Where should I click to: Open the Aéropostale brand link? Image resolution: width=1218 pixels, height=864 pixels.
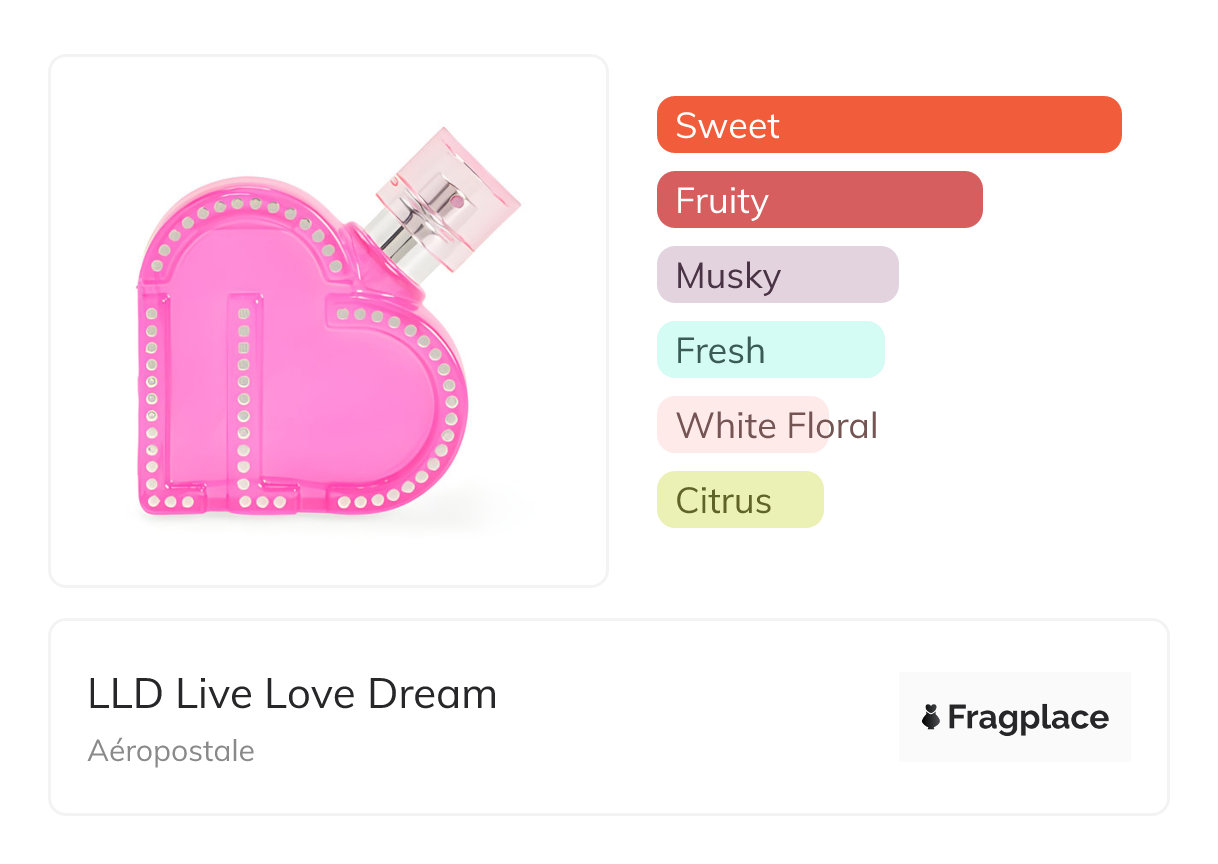tap(171, 751)
